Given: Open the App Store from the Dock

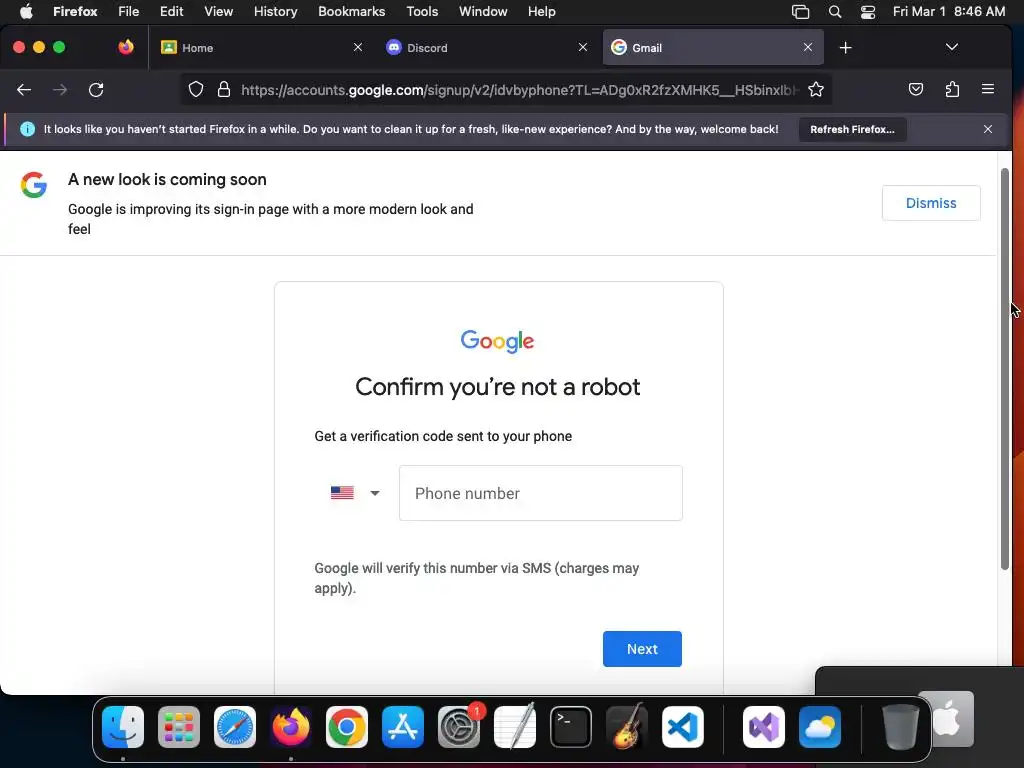Looking at the screenshot, I should (403, 727).
